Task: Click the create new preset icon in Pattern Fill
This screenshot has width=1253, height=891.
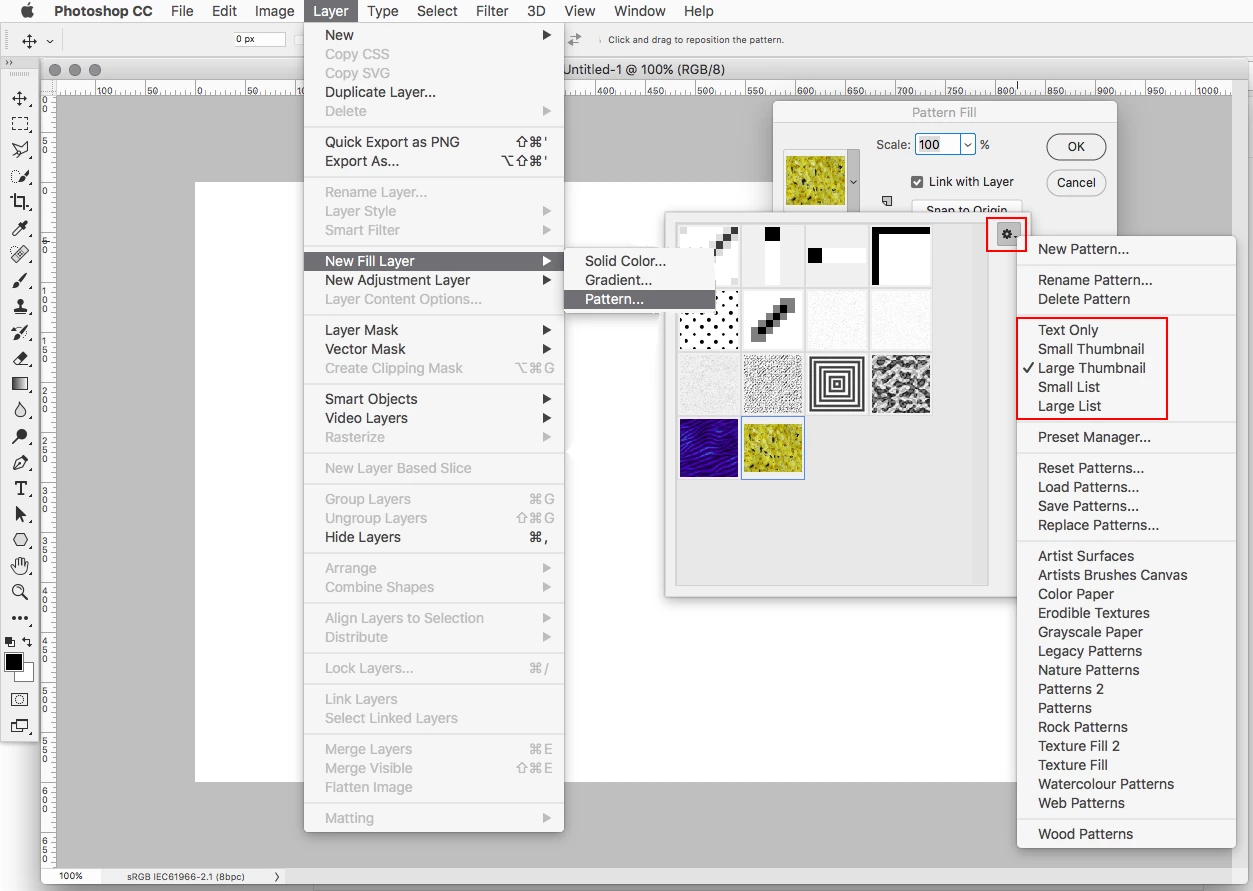Action: (x=887, y=201)
